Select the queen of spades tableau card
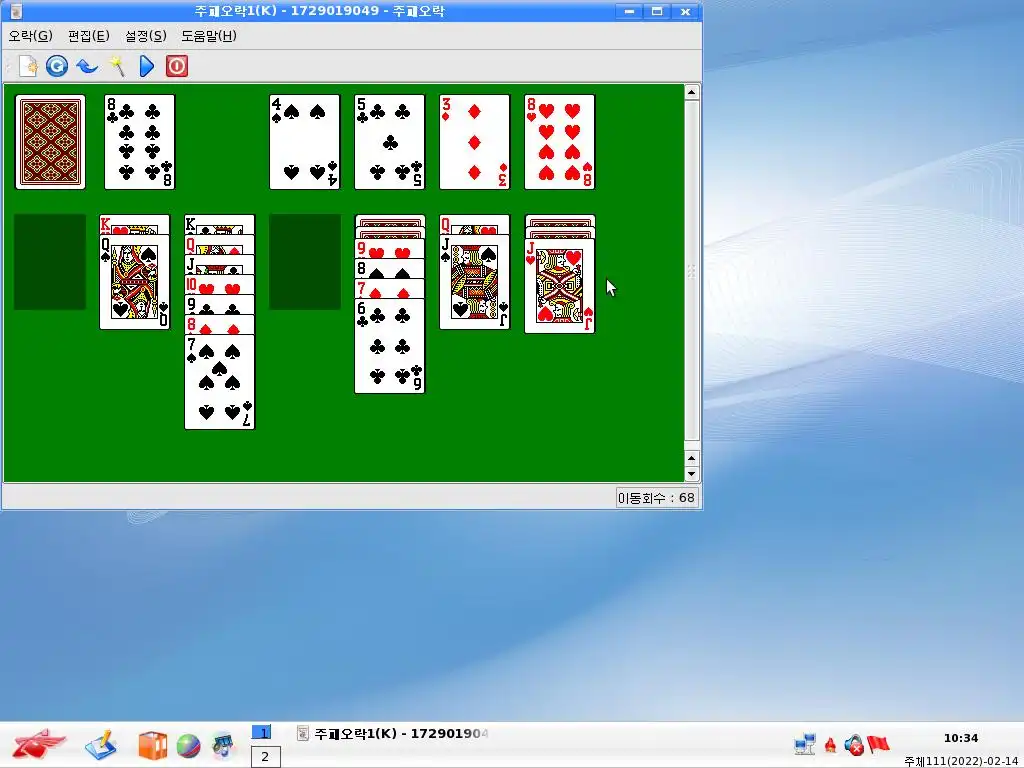The image size is (1024, 768). point(135,281)
